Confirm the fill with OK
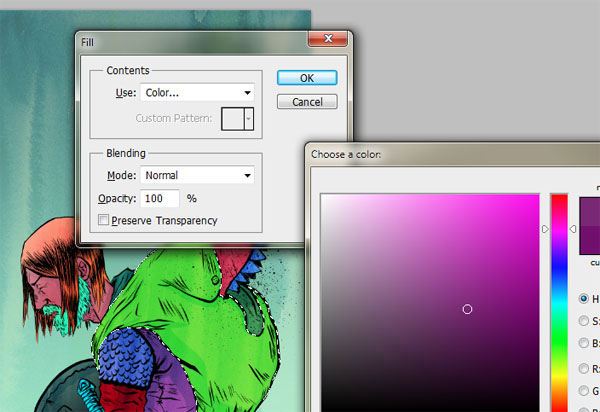This screenshot has width=600, height=412. click(306, 78)
